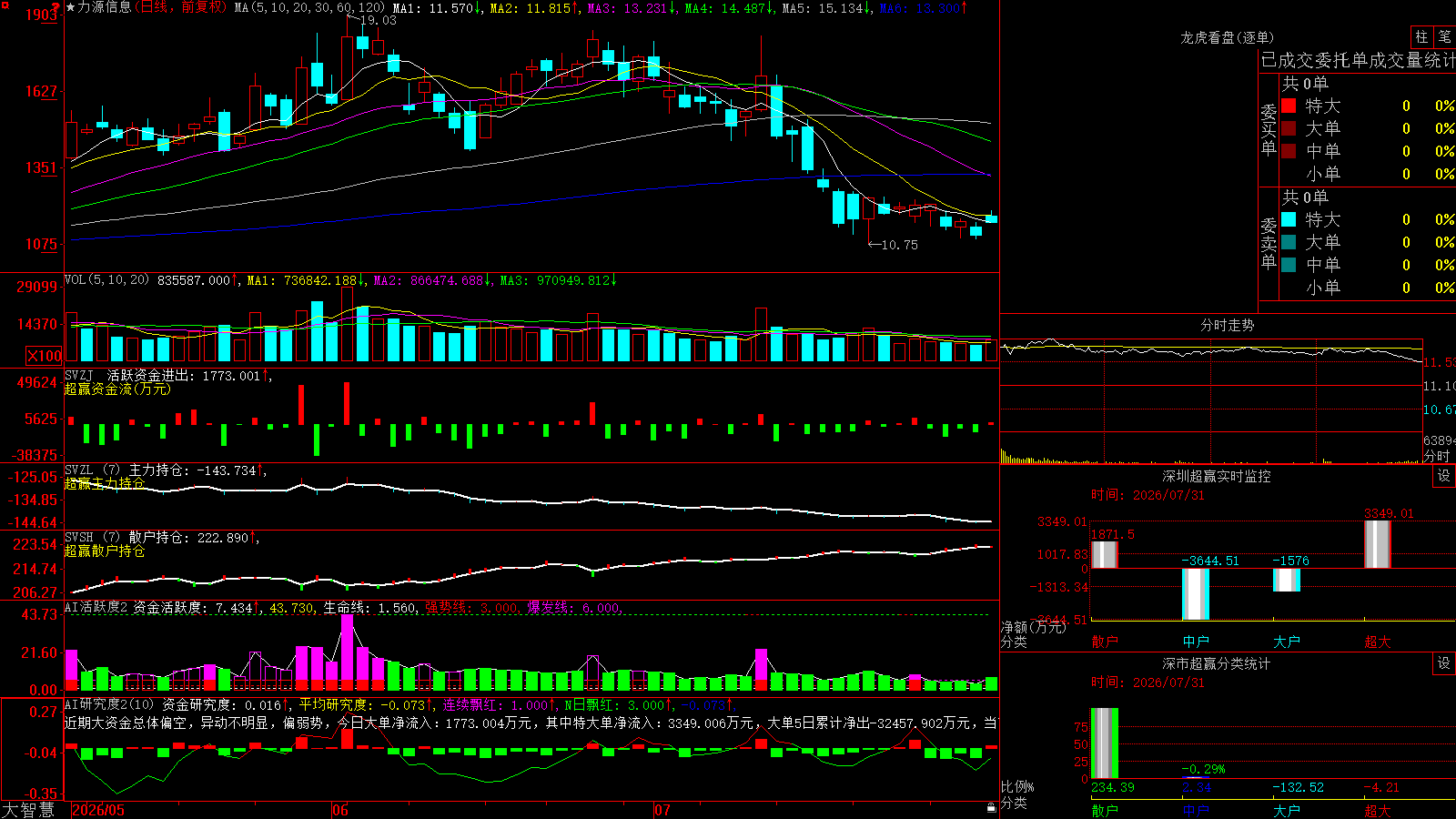Click the 时间: 2026/07/31 label in 深圳超赢实时监控

click(1148, 495)
